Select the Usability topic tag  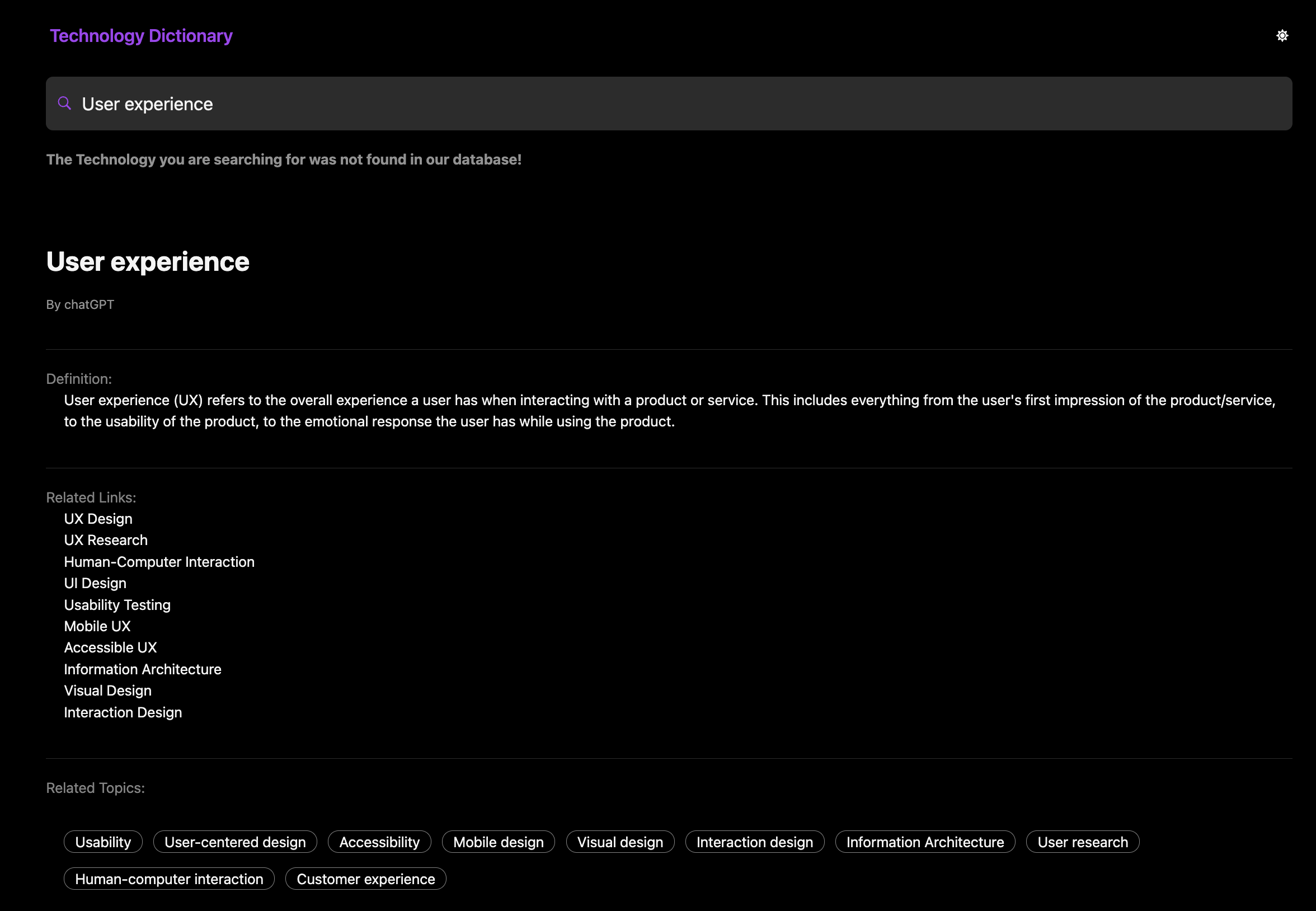pyautogui.click(x=103, y=842)
